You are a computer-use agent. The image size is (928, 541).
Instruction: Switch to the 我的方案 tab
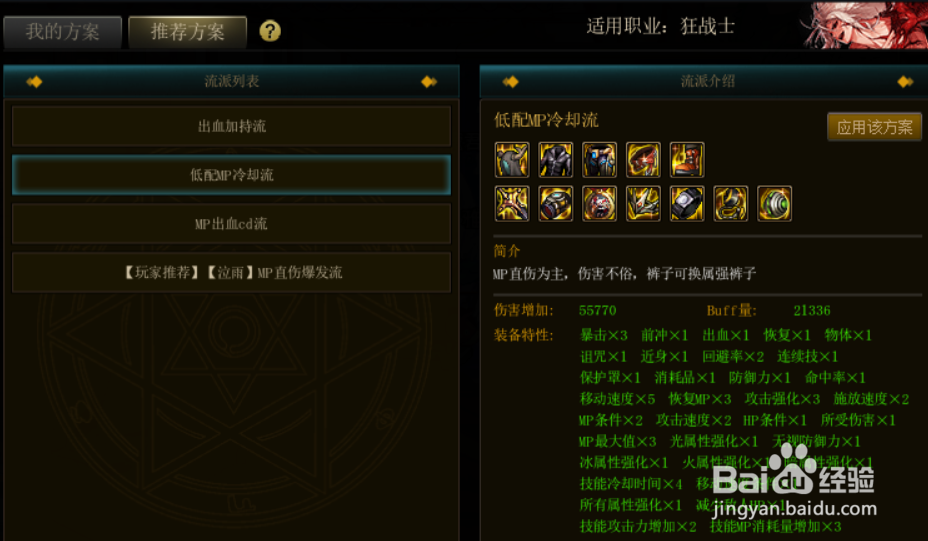tap(63, 31)
